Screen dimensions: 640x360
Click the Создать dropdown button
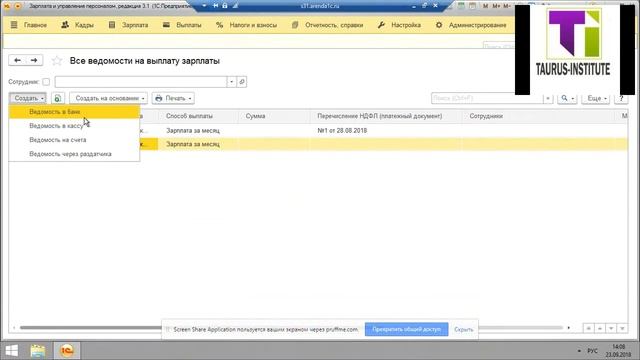pos(28,98)
